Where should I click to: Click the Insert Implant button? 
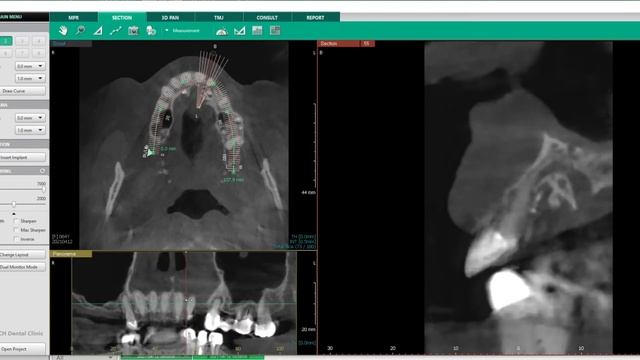pos(22,157)
